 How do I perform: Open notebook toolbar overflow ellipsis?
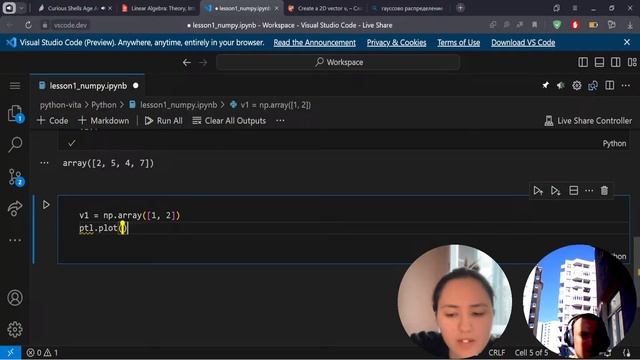point(280,120)
